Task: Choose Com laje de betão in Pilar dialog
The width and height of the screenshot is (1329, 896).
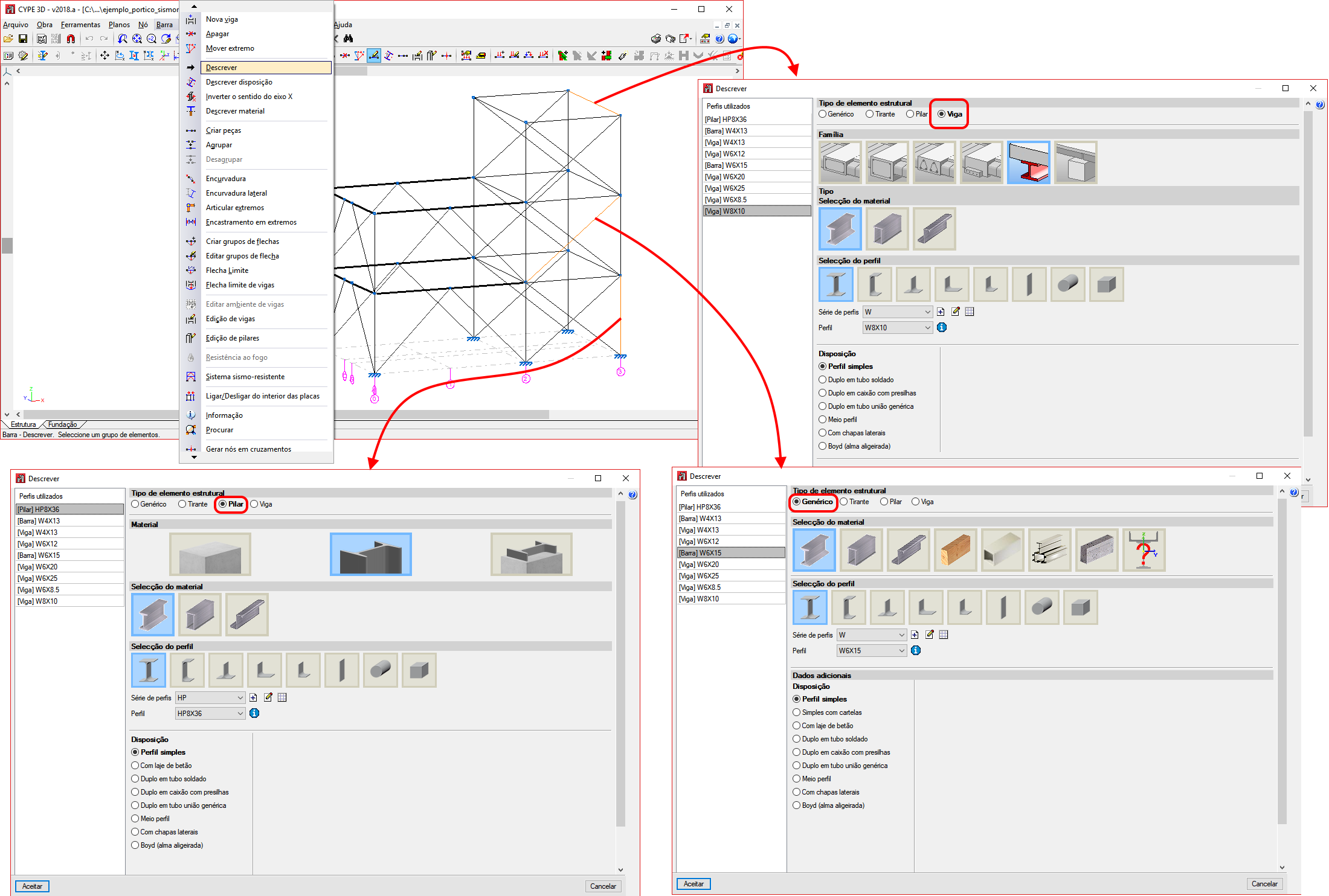Action: pos(161,766)
